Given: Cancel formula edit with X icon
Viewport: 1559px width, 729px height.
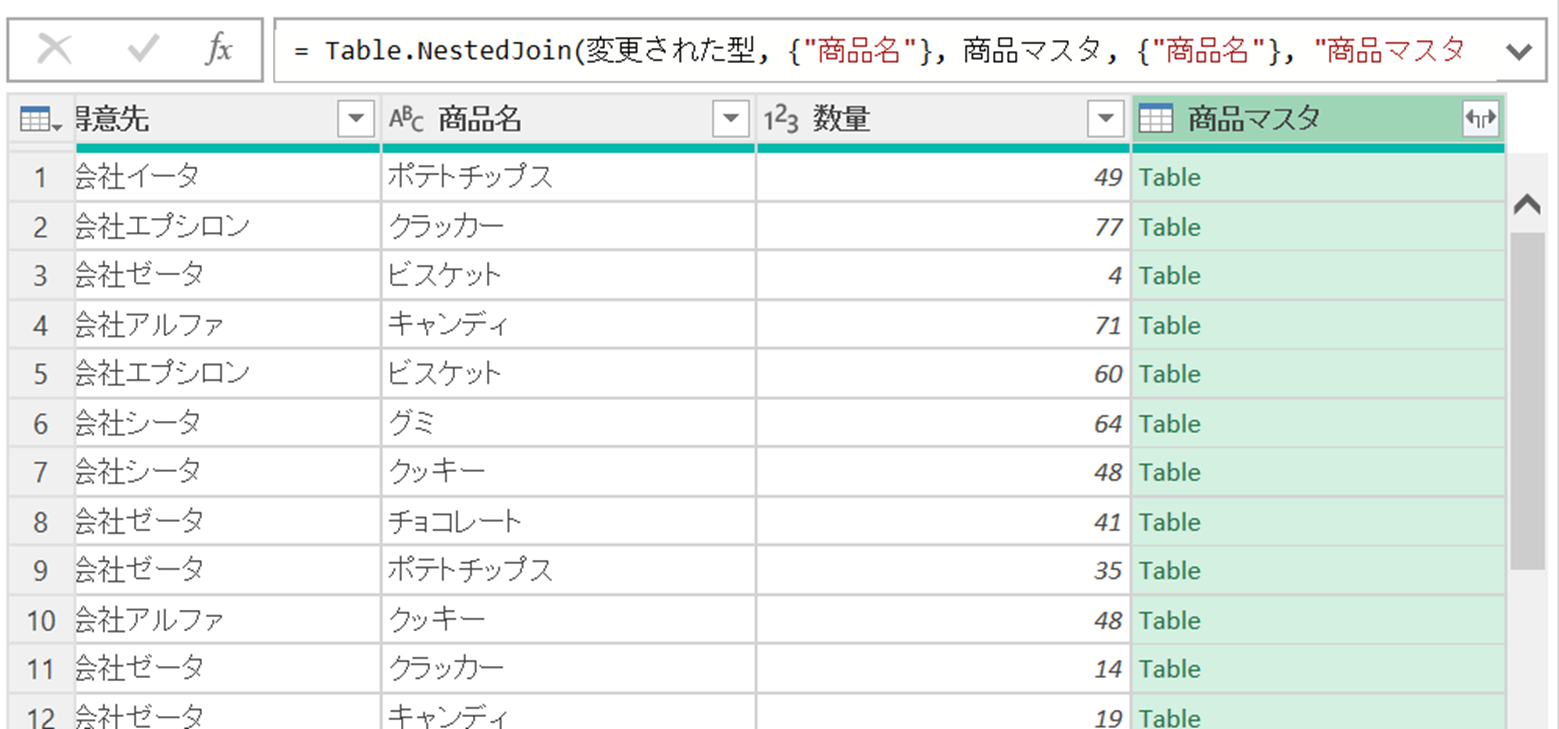Looking at the screenshot, I should [54, 50].
